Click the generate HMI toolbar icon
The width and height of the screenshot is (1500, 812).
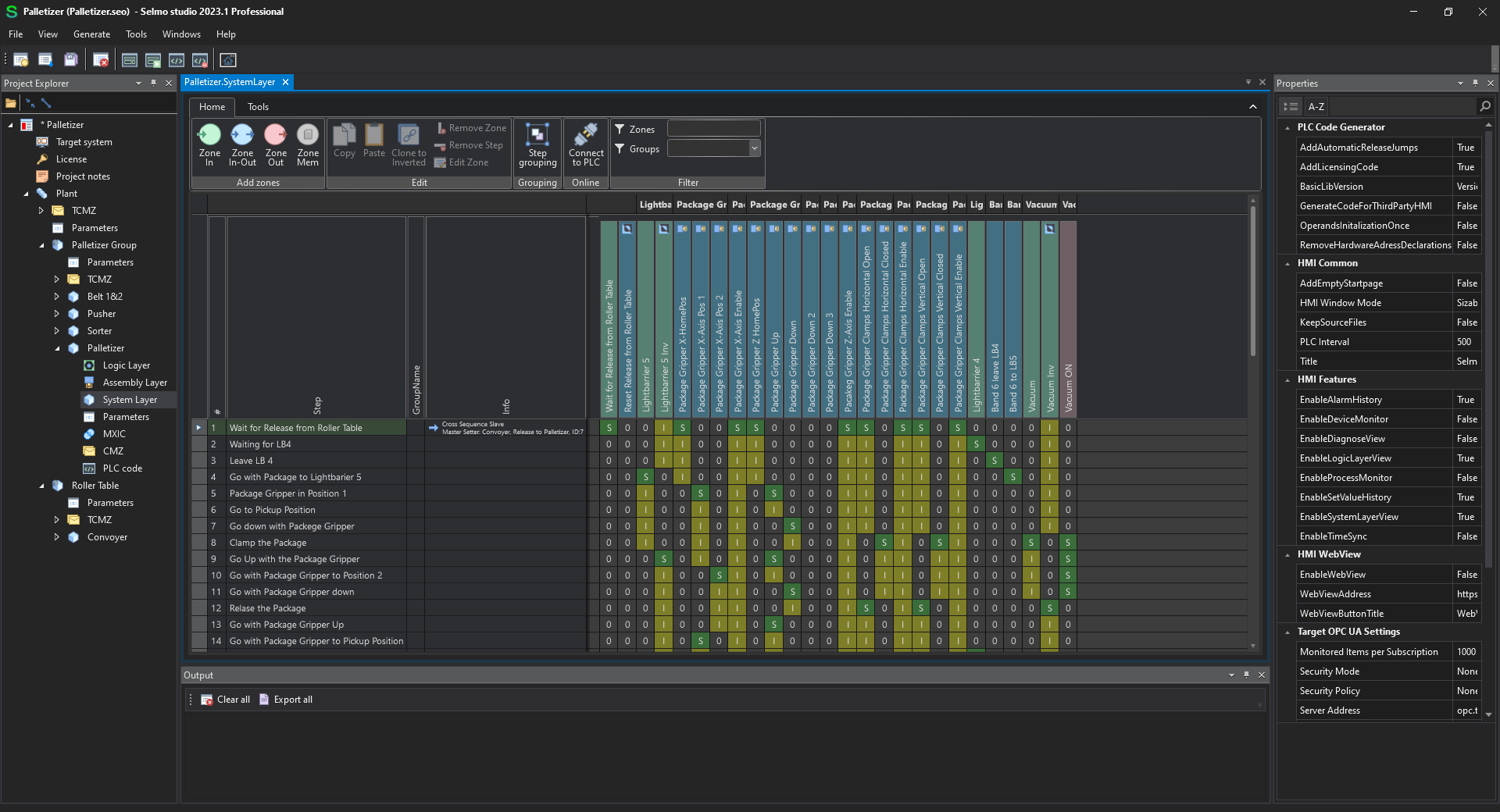click(130, 60)
